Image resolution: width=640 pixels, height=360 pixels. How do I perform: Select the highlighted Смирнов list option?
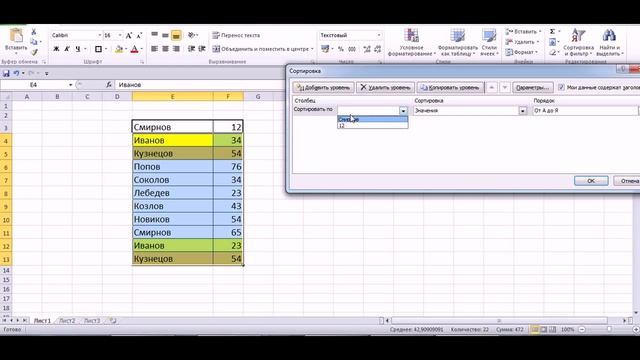pyautogui.click(x=372, y=119)
